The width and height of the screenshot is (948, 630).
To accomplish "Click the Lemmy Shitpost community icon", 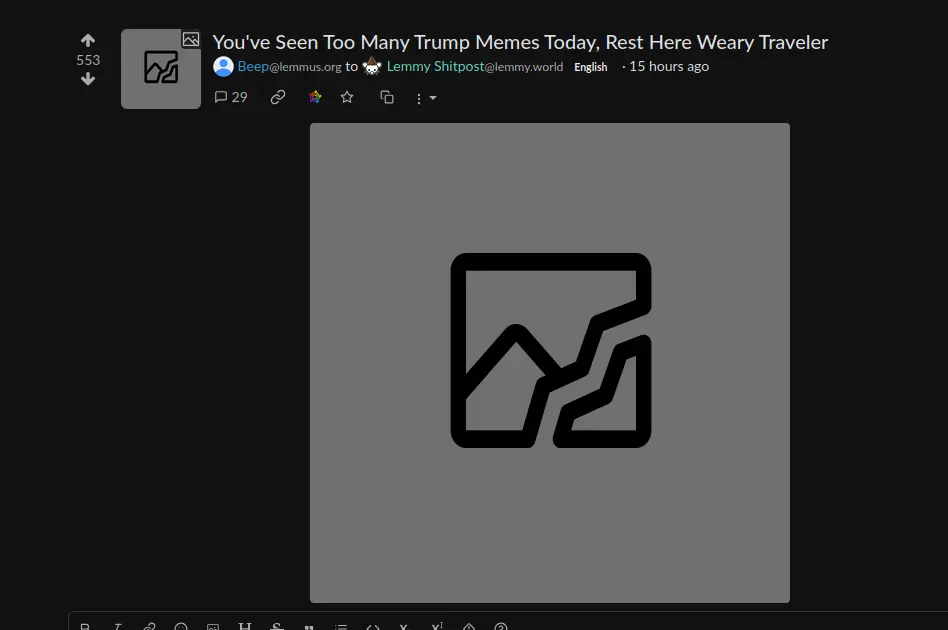I will [x=372, y=67].
